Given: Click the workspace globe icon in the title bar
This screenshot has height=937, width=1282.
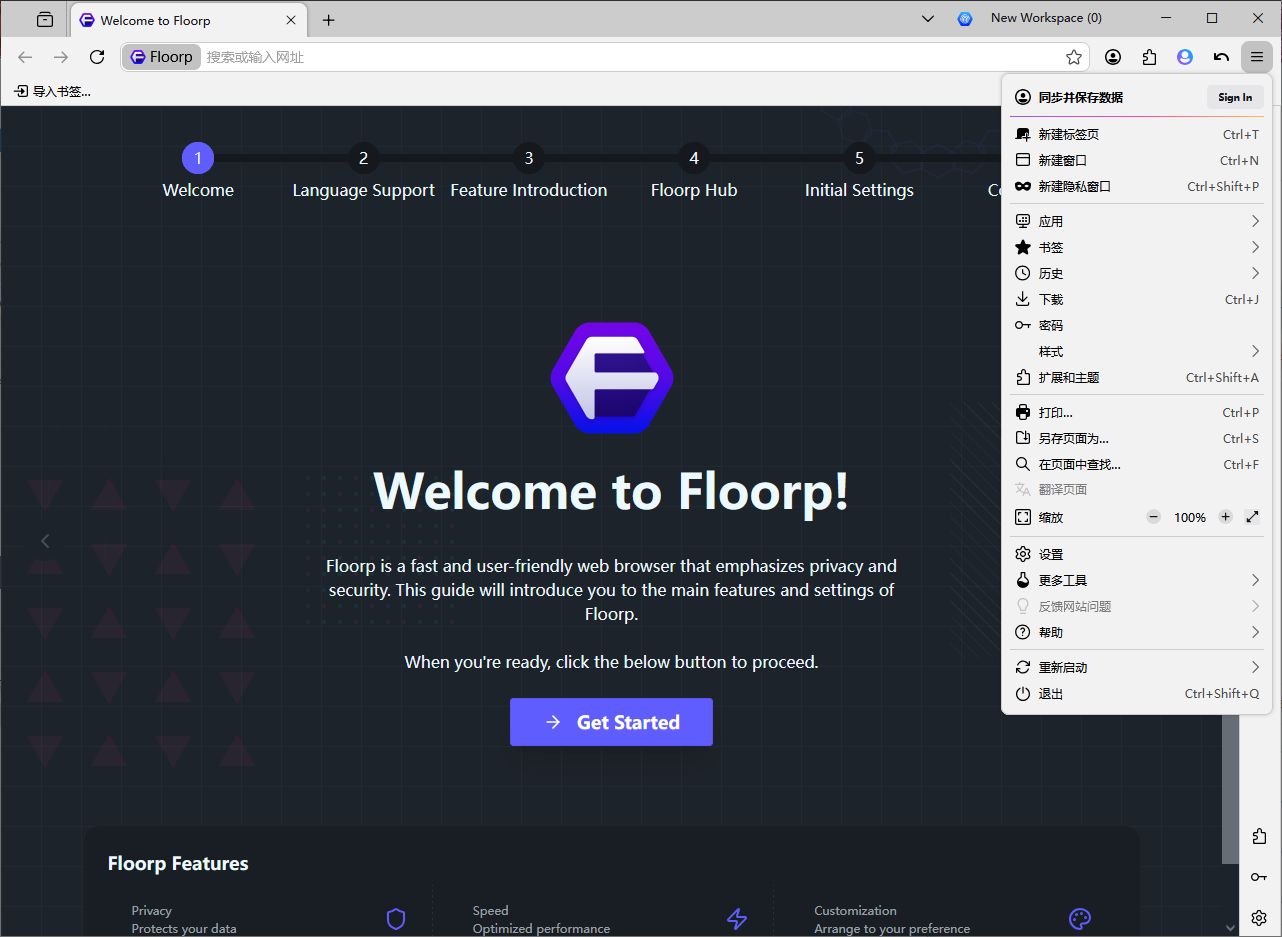Looking at the screenshot, I should pyautogui.click(x=964, y=17).
